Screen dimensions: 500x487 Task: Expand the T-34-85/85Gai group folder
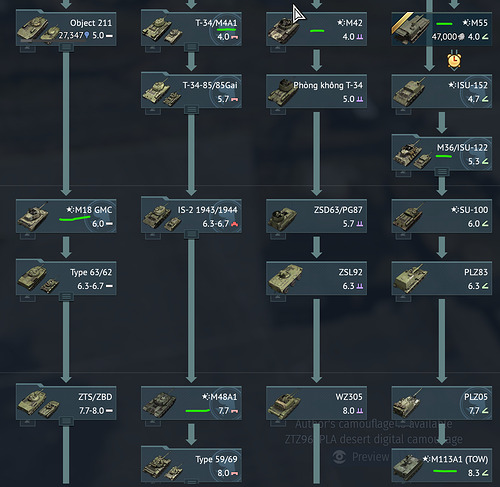[191, 109]
